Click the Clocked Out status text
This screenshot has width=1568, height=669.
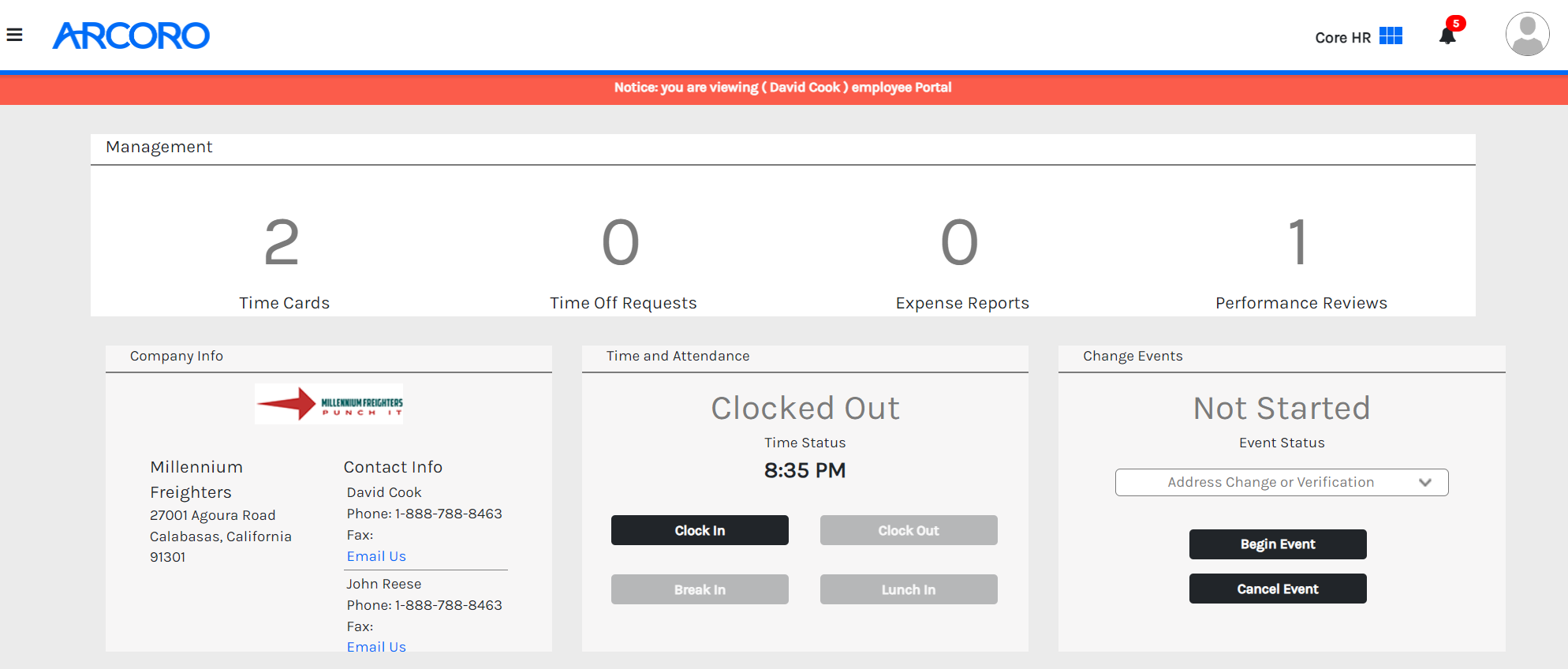point(805,408)
